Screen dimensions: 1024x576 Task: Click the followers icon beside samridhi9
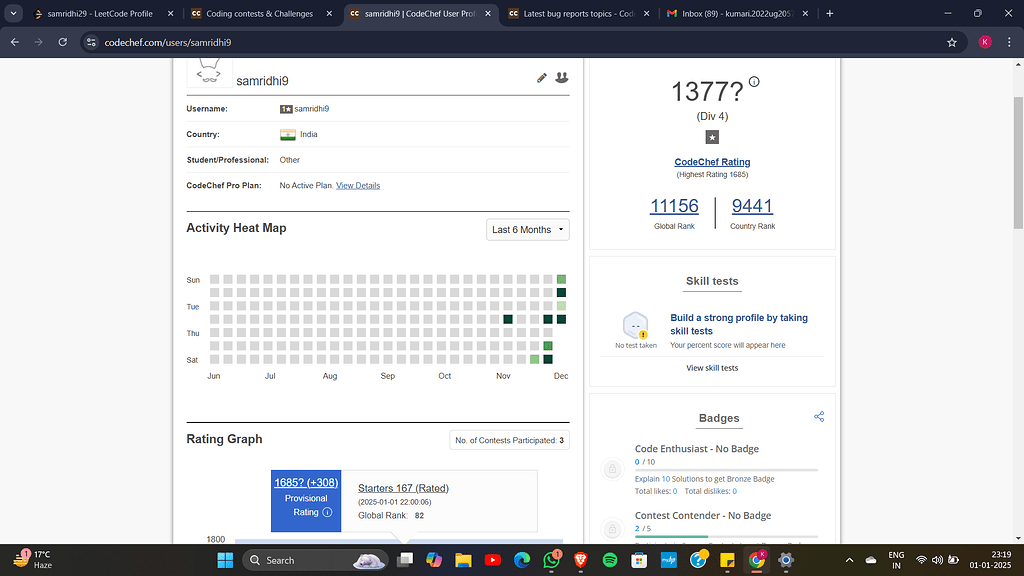click(x=562, y=77)
